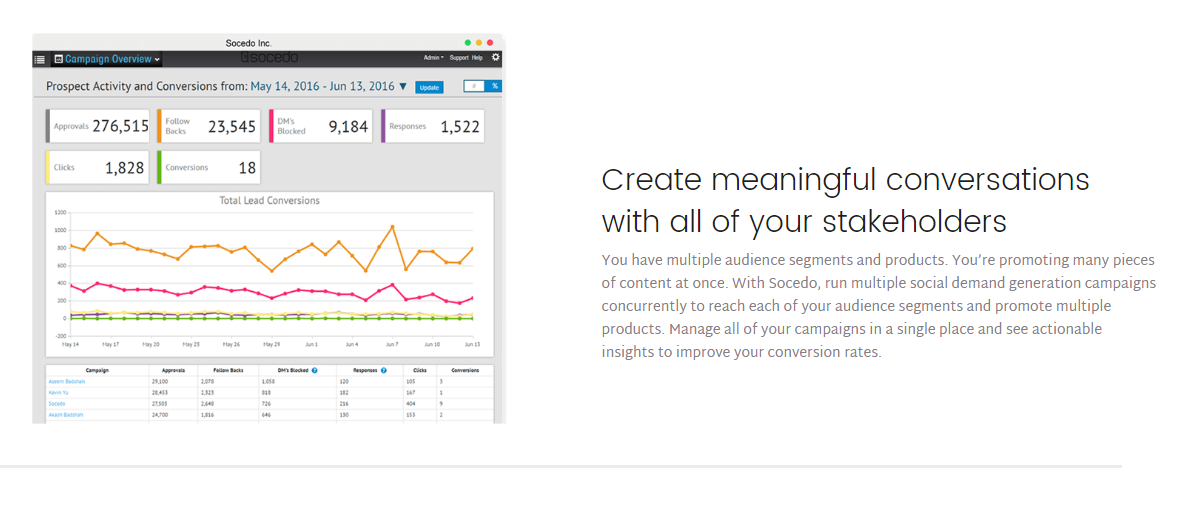Open the date range dropdown arrow
Viewport: 1177px width, 509px height.
point(403,87)
